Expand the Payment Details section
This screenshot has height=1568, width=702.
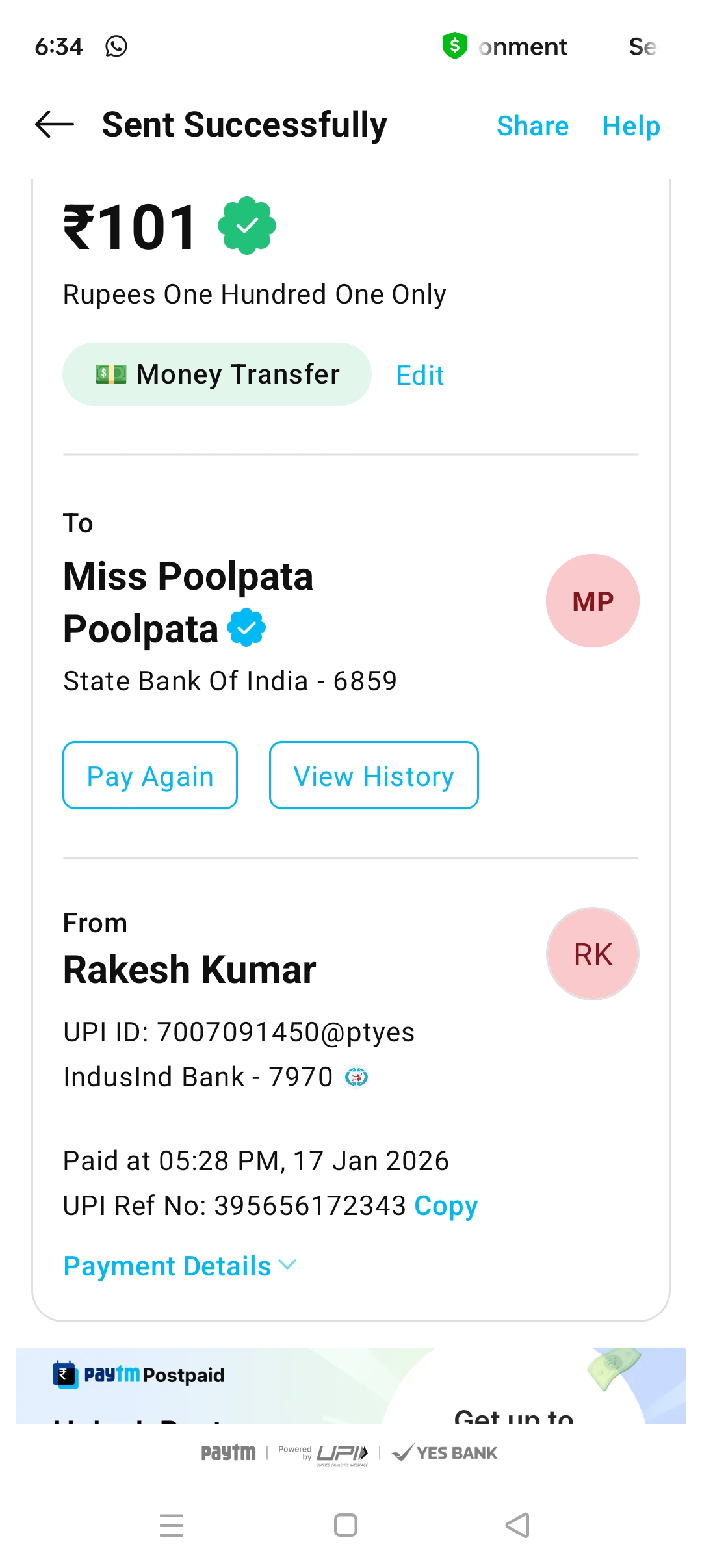[x=180, y=1266]
